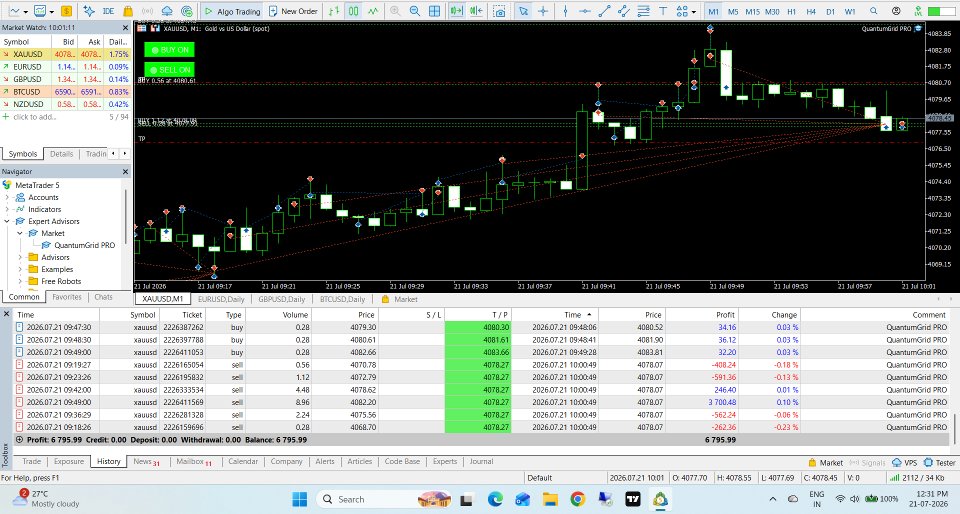Select the equidistant channel tool
This screenshot has width=960, height=514.
624,11
